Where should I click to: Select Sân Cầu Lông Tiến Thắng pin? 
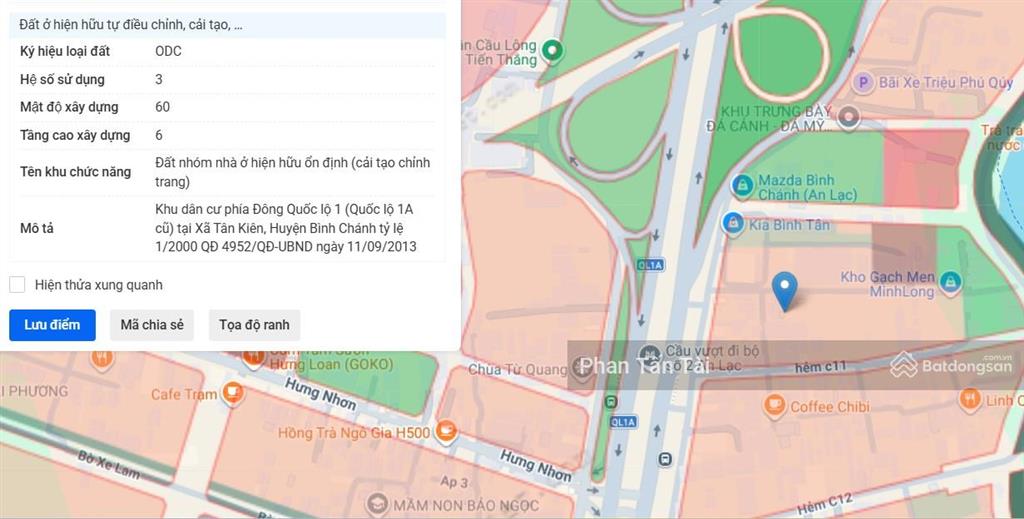pyautogui.click(x=552, y=51)
